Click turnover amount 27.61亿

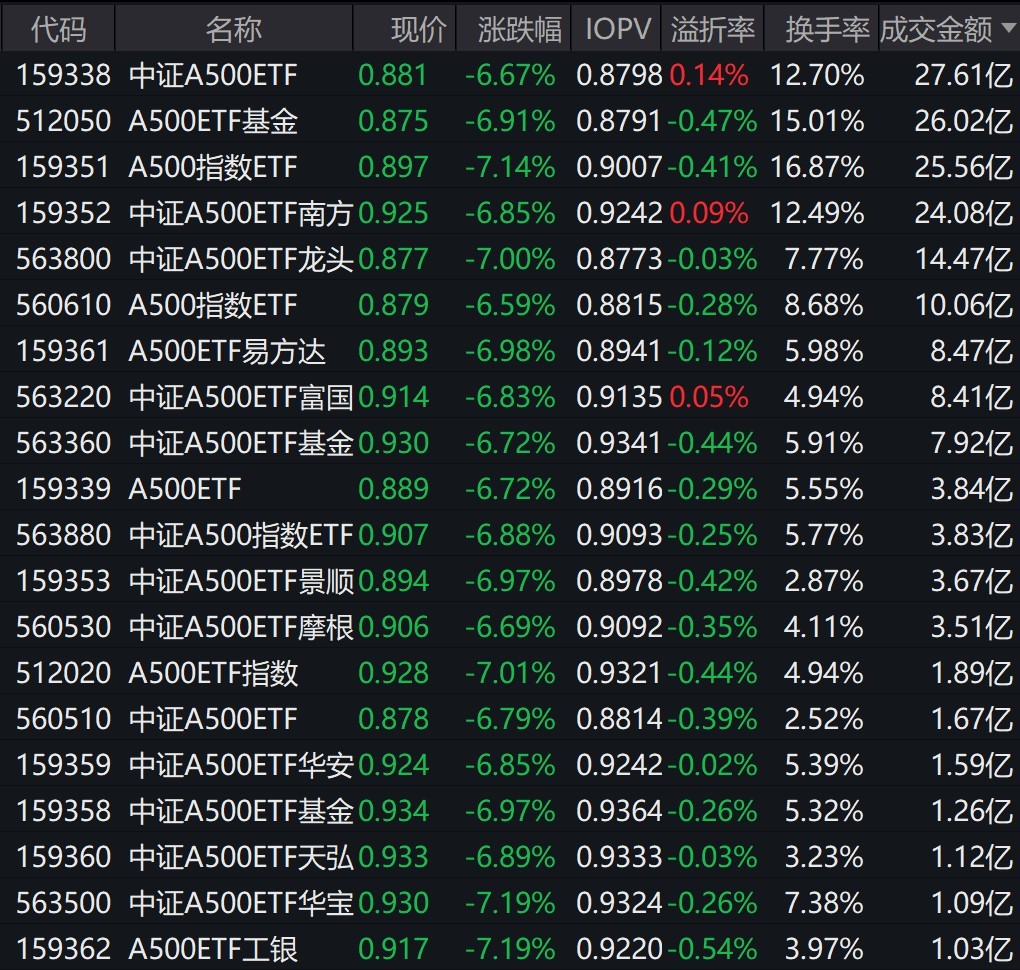(963, 75)
